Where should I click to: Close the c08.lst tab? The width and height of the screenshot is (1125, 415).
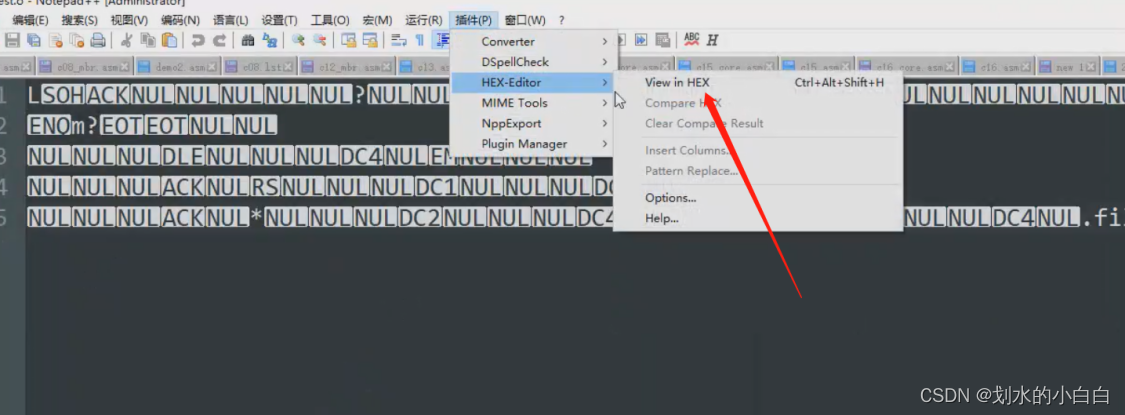tap(288, 67)
